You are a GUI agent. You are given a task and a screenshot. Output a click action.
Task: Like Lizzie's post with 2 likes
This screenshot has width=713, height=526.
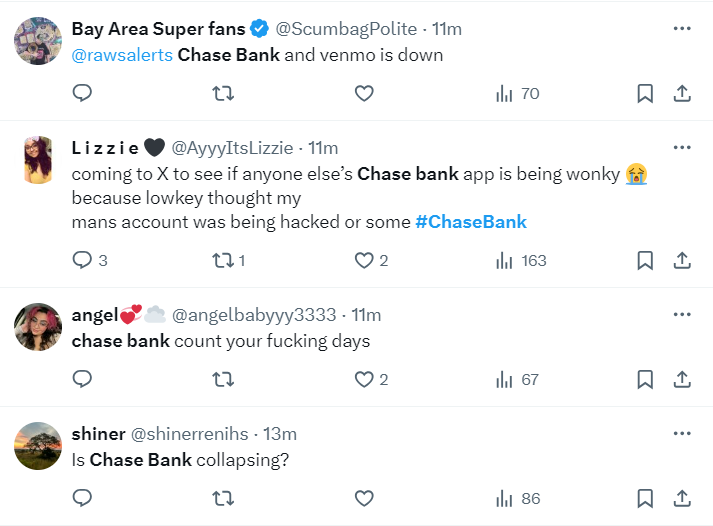[x=364, y=260]
